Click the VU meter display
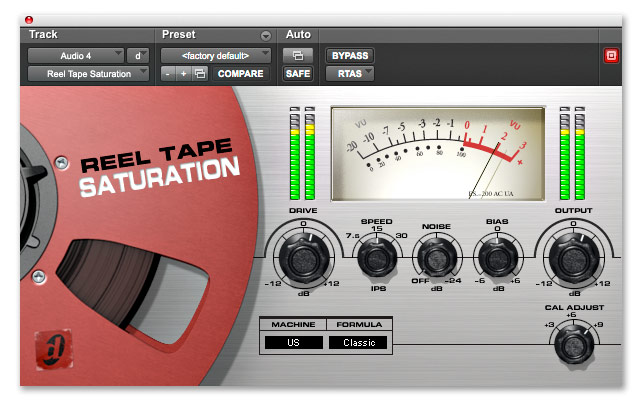Viewport: 642px width, 401px height. [x=438, y=154]
